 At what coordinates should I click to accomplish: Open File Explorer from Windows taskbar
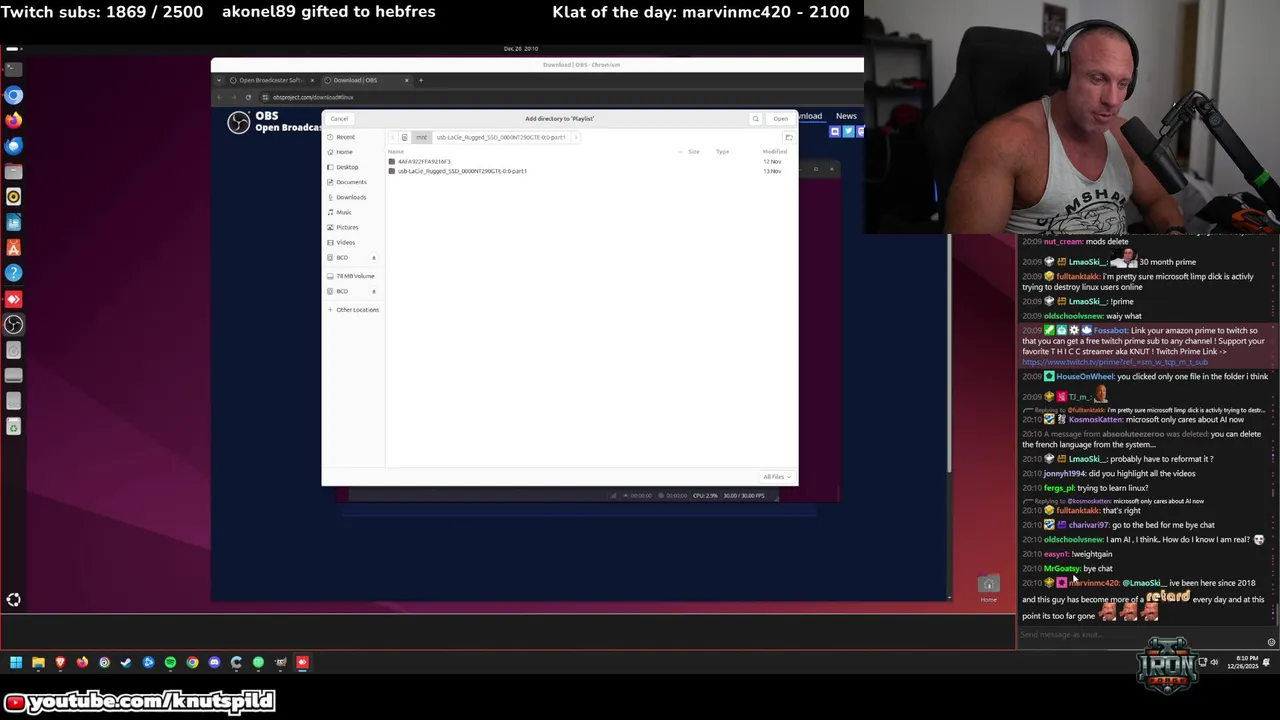(x=38, y=662)
